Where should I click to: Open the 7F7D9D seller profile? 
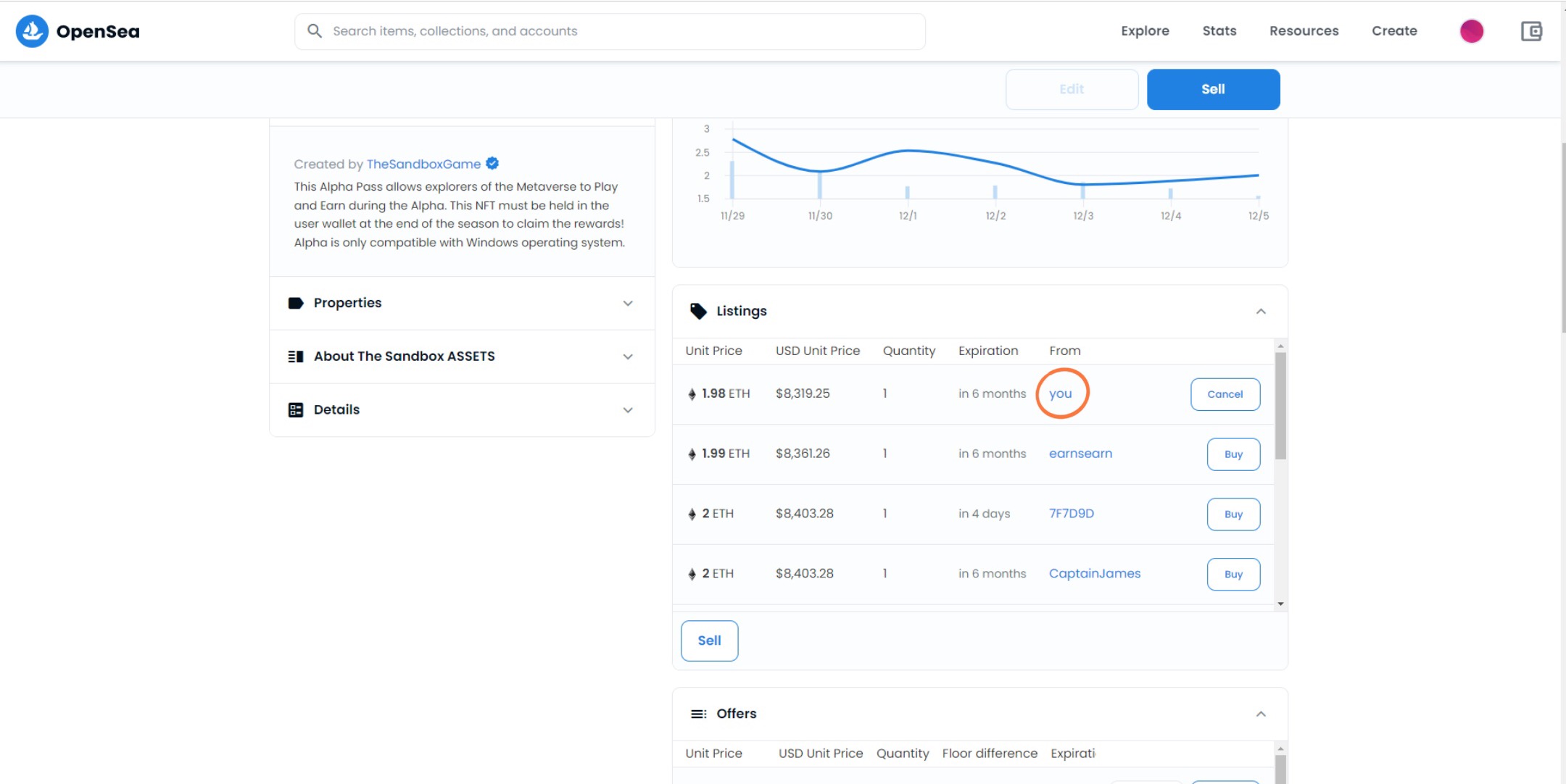point(1072,514)
